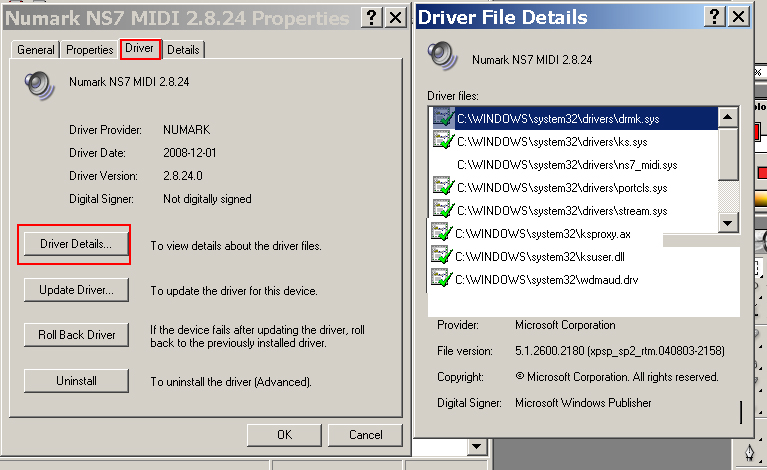The image size is (767, 470).
Task: Click the driver date 2008-12-01
Action: [189, 153]
